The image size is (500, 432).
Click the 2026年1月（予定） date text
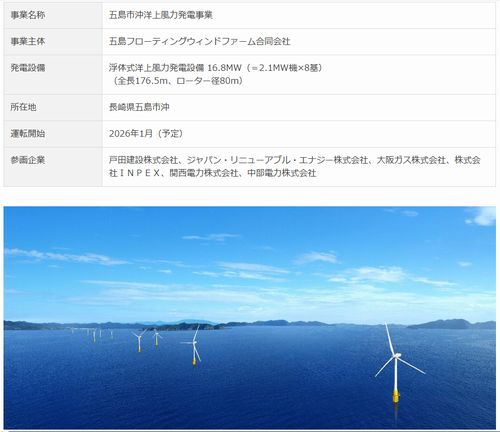147,134
